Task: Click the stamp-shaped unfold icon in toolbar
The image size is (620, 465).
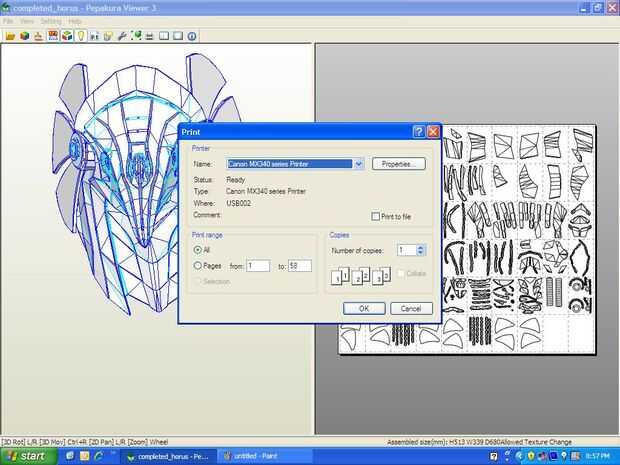Action: [x=38, y=36]
